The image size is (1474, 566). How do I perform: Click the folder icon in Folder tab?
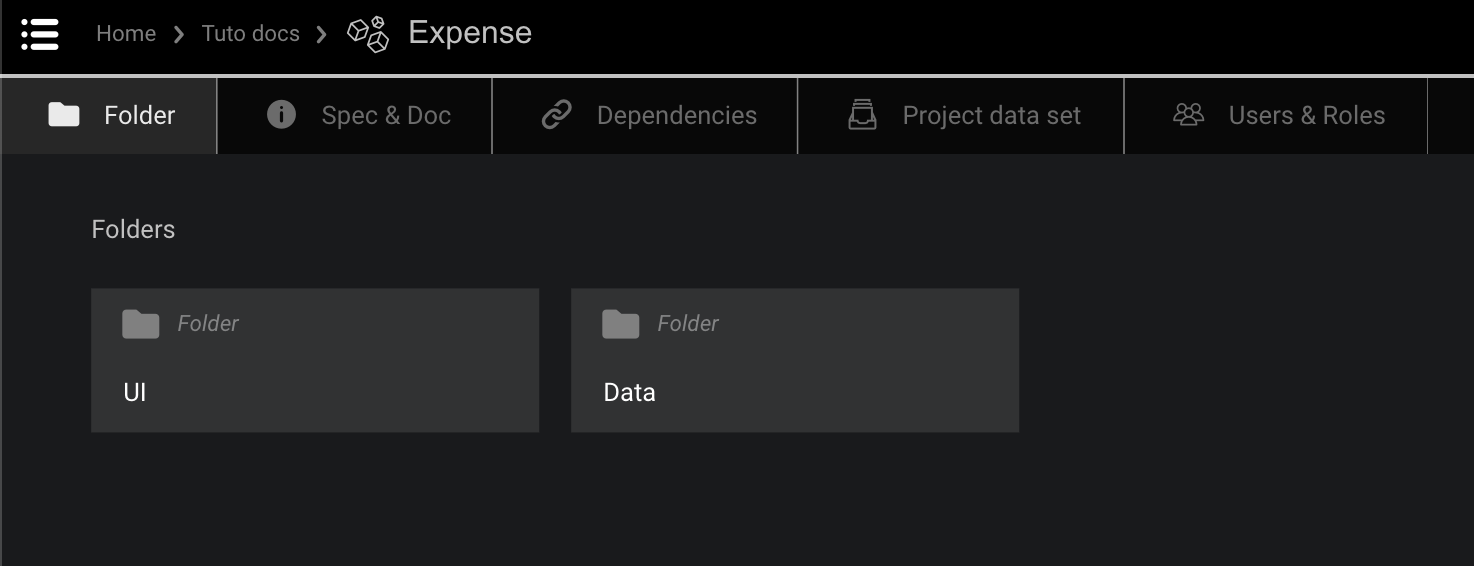tap(64, 115)
